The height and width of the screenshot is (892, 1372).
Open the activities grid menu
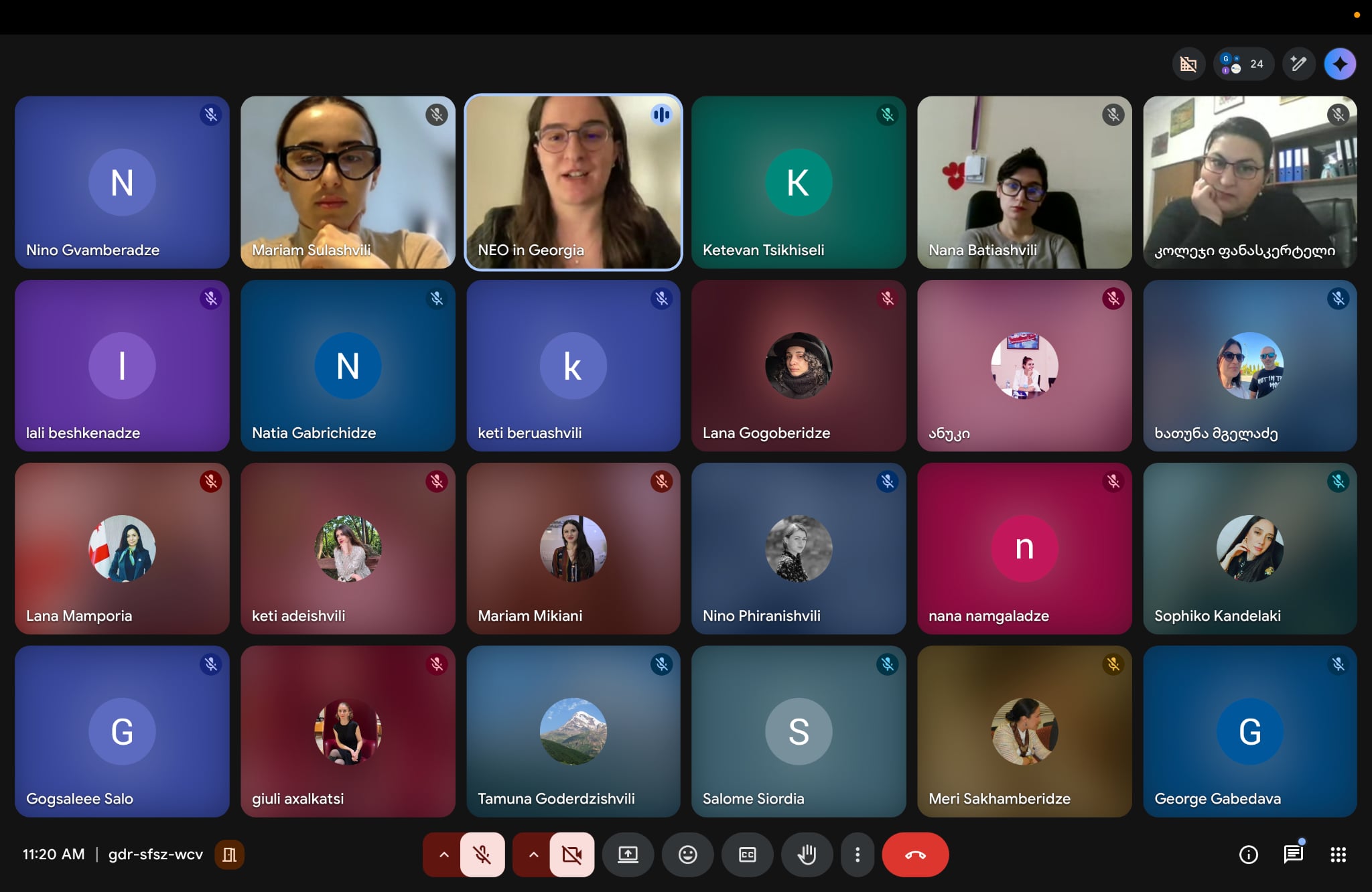(x=1338, y=854)
